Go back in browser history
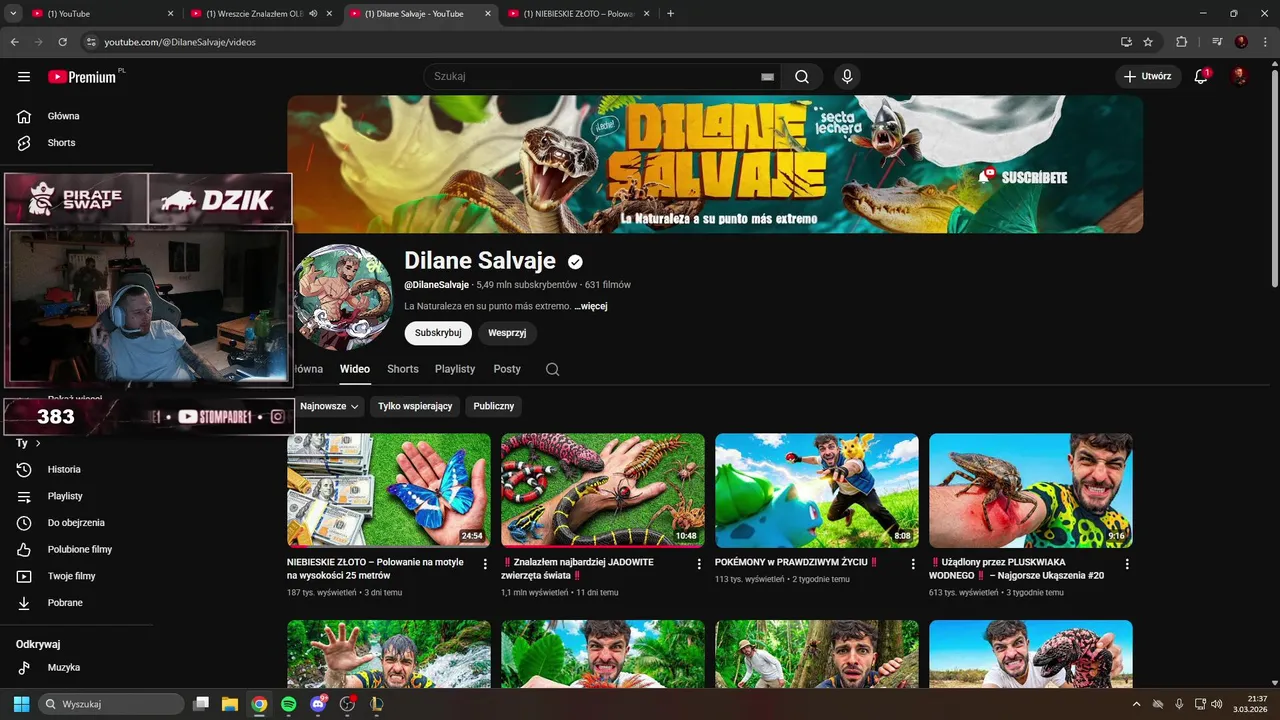 (x=14, y=42)
